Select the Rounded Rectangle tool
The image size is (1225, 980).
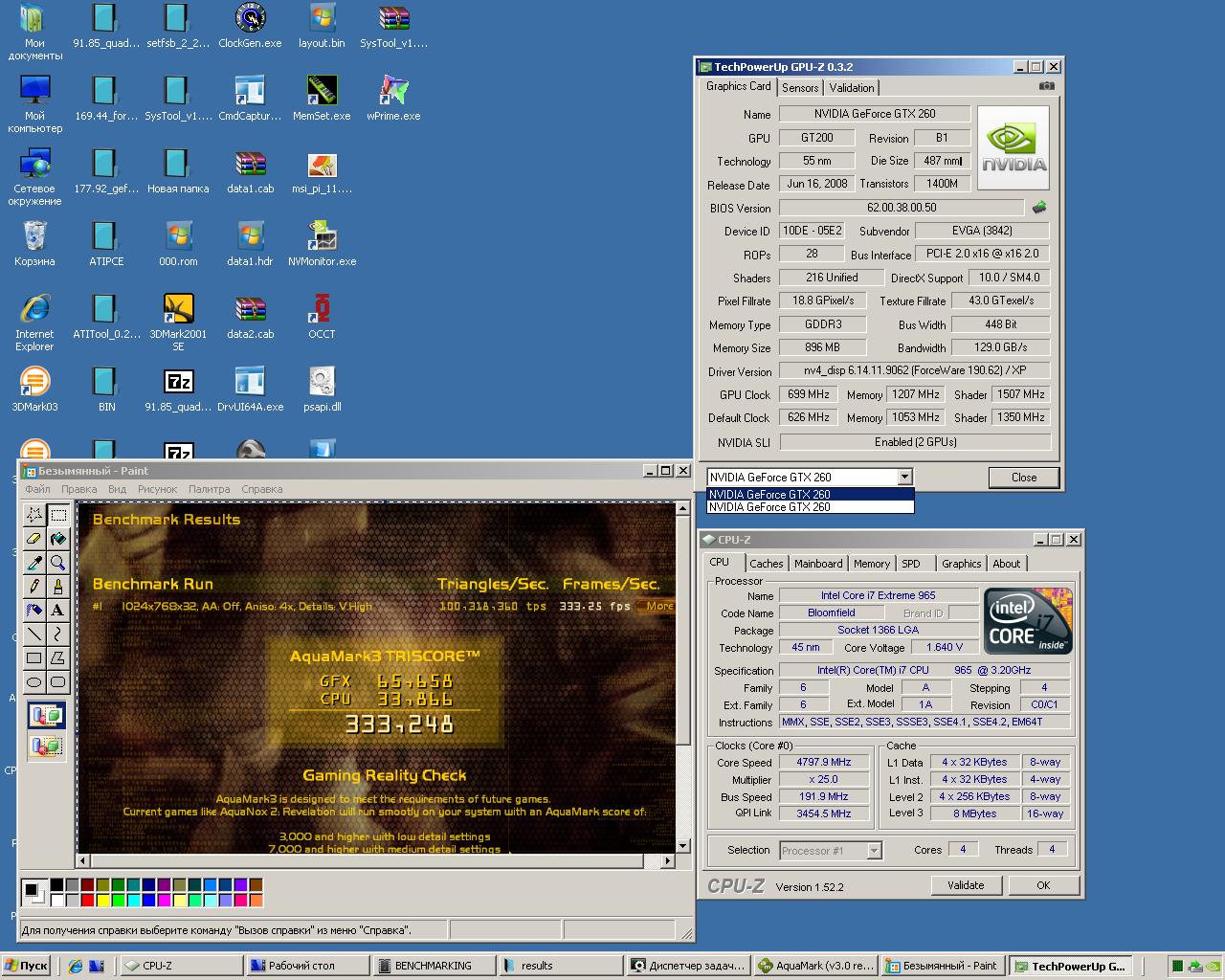pyautogui.click(x=58, y=682)
